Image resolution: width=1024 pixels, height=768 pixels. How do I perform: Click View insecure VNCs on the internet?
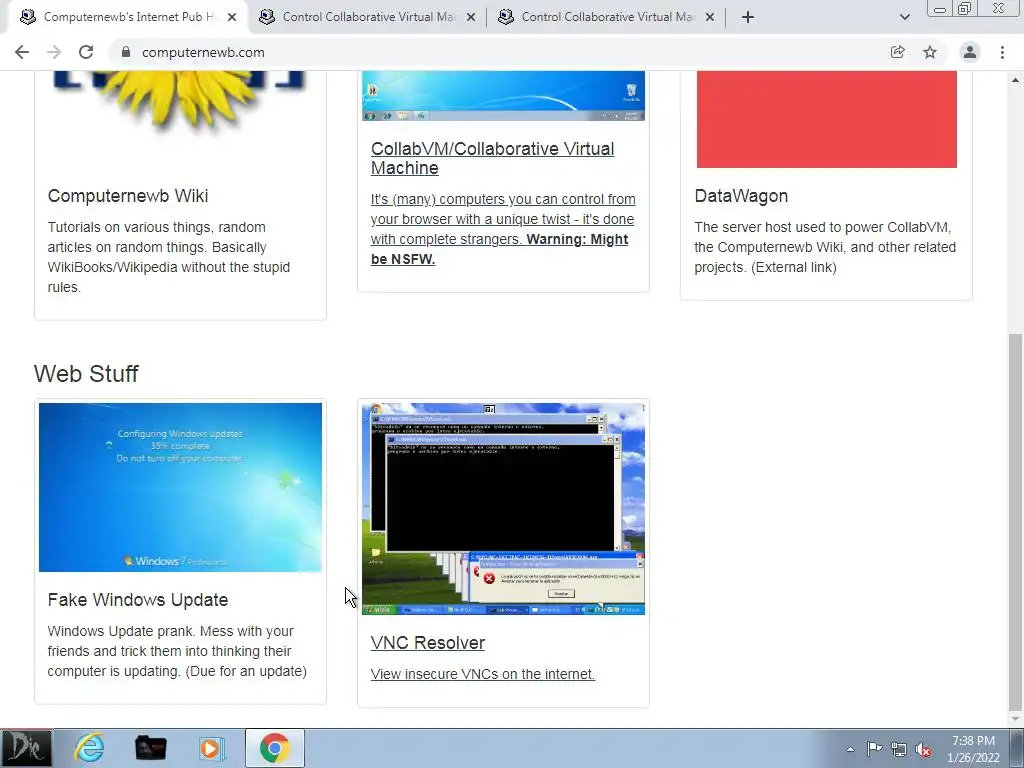tap(483, 674)
